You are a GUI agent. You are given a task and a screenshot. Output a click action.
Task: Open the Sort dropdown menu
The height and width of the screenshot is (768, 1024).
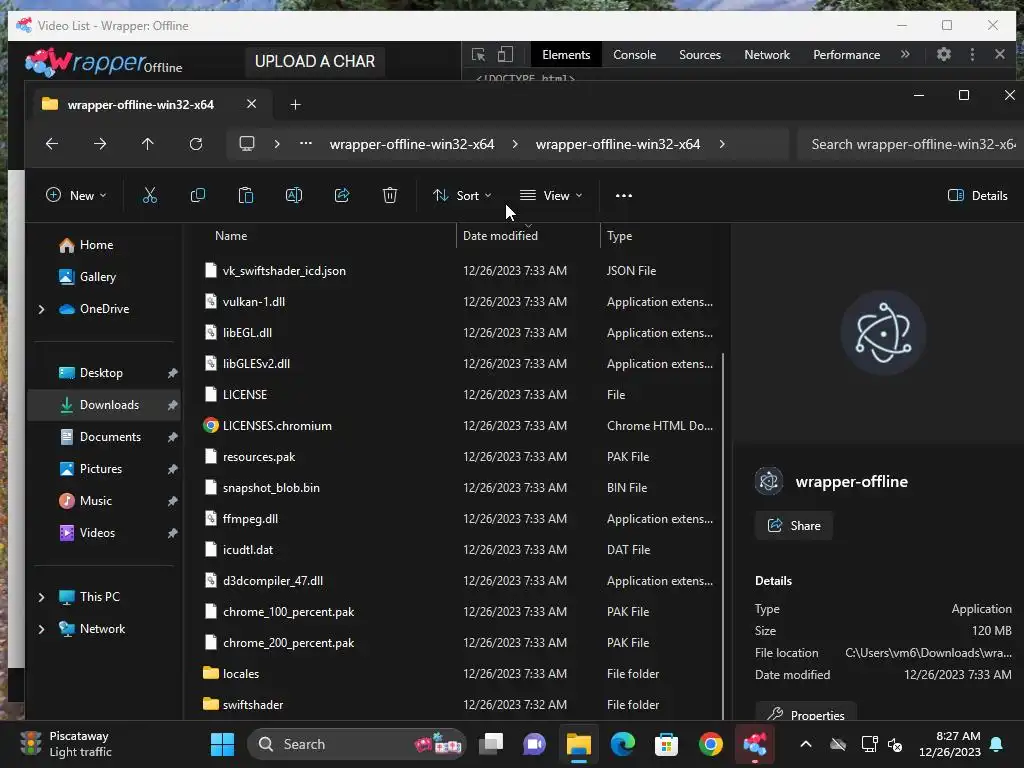click(x=462, y=195)
